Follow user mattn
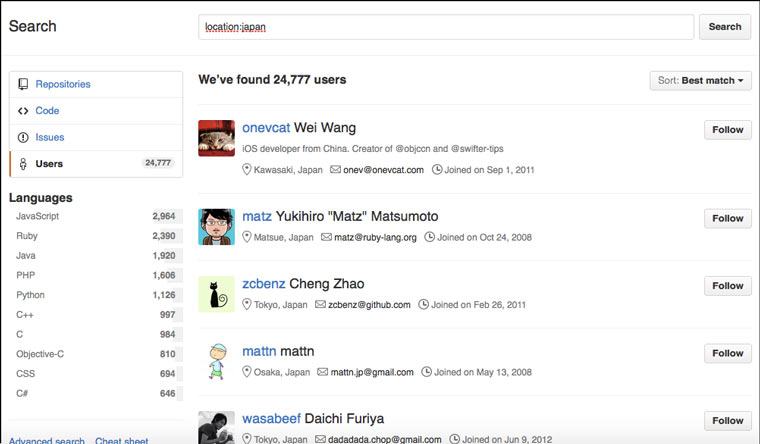The image size is (760, 444). 728,353
